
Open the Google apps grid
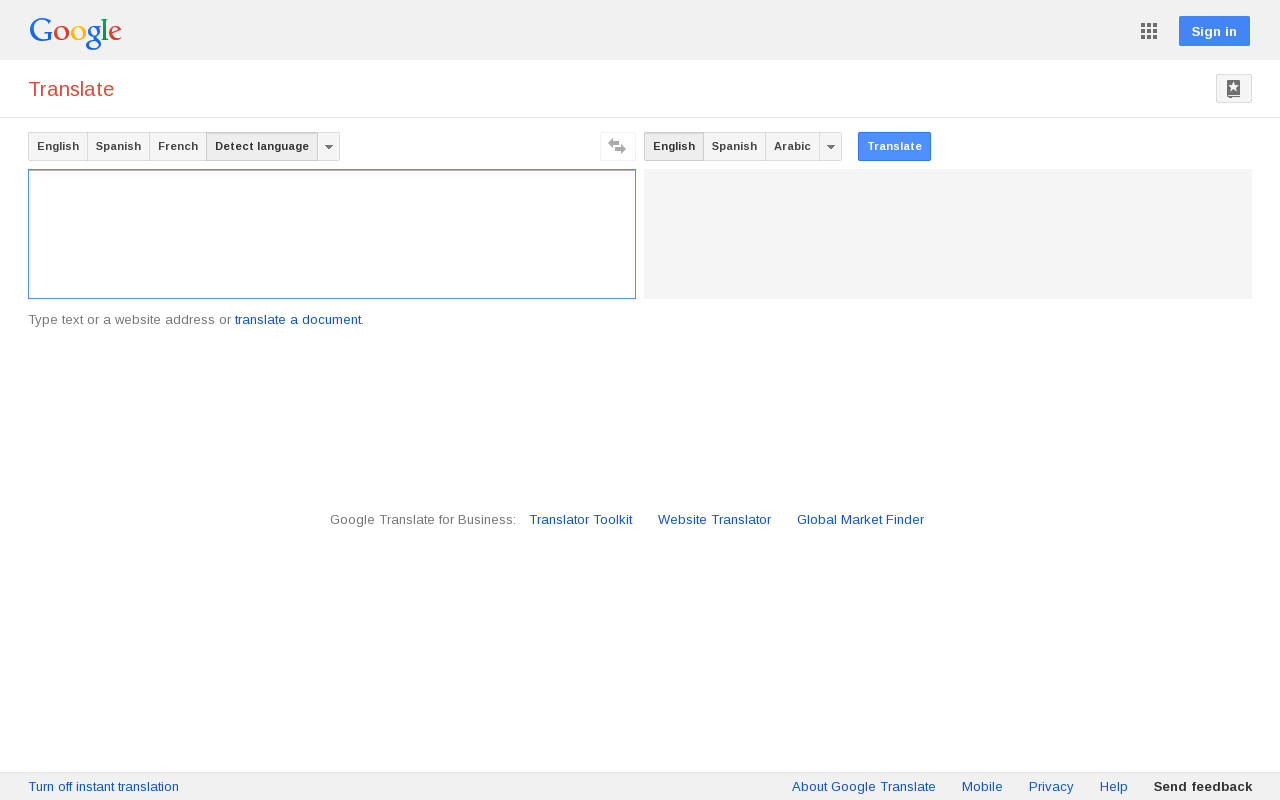[1149, 31]
